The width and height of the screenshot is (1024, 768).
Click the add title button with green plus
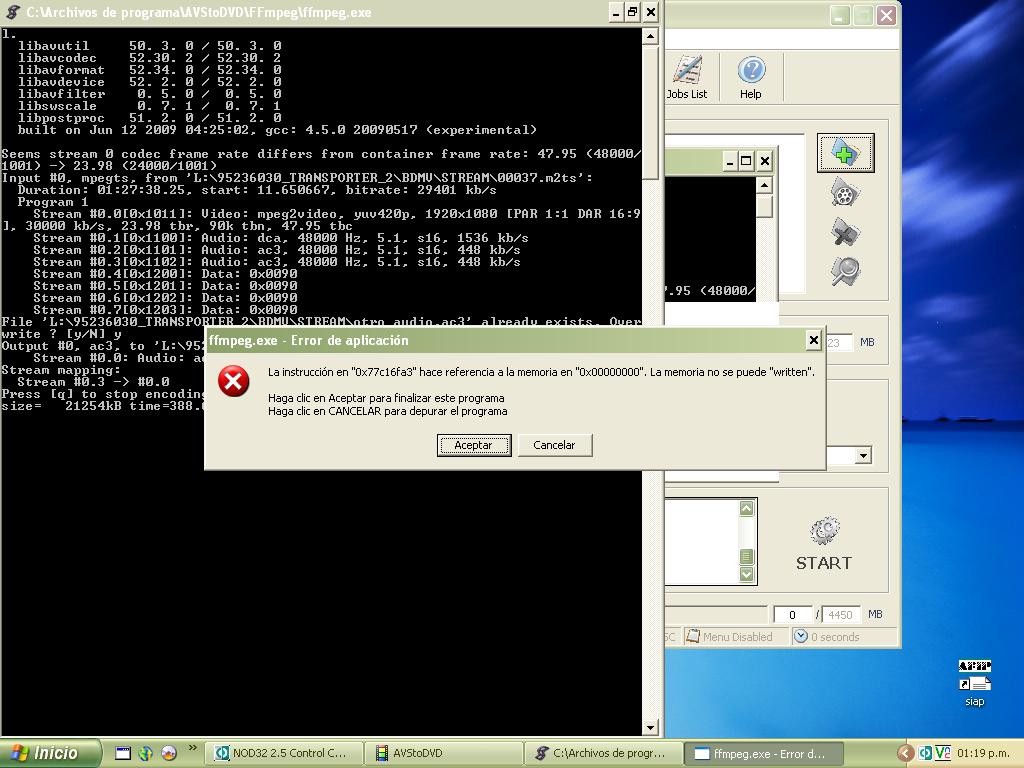tap(845, 153)
